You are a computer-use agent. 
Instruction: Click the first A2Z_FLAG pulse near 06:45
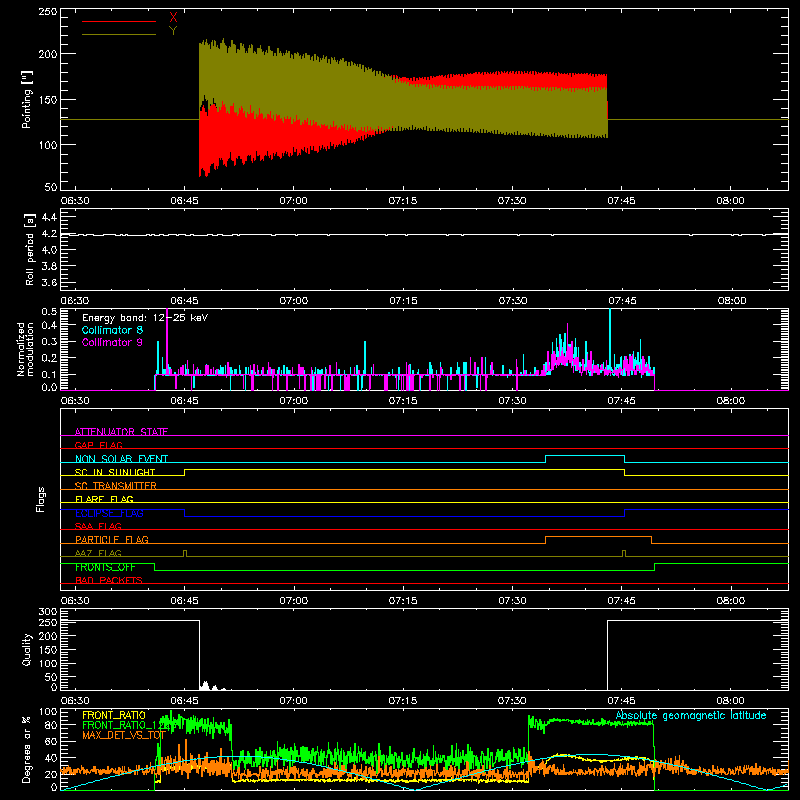(185, 553)
